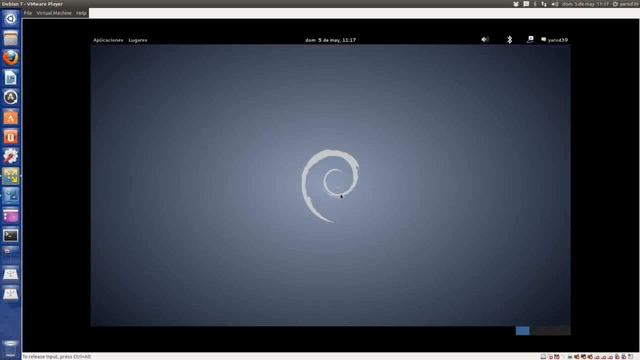Viewport: 640px width, 360px height.
Task: Open the VMware Player Help menu
Action: (x=81, y=13)
